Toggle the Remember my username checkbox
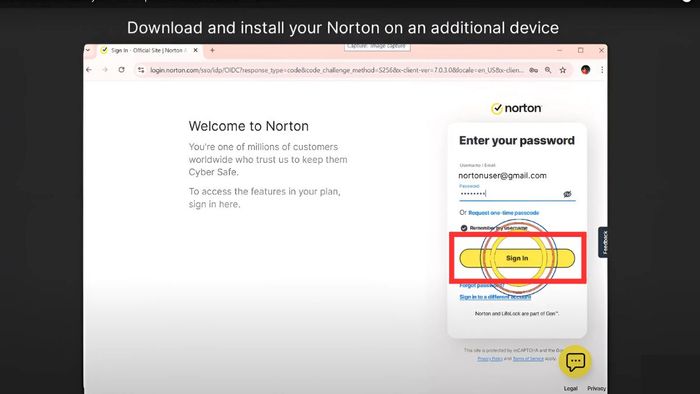The image size is (700, 394). pyautogui.click(x=464, y=228)
